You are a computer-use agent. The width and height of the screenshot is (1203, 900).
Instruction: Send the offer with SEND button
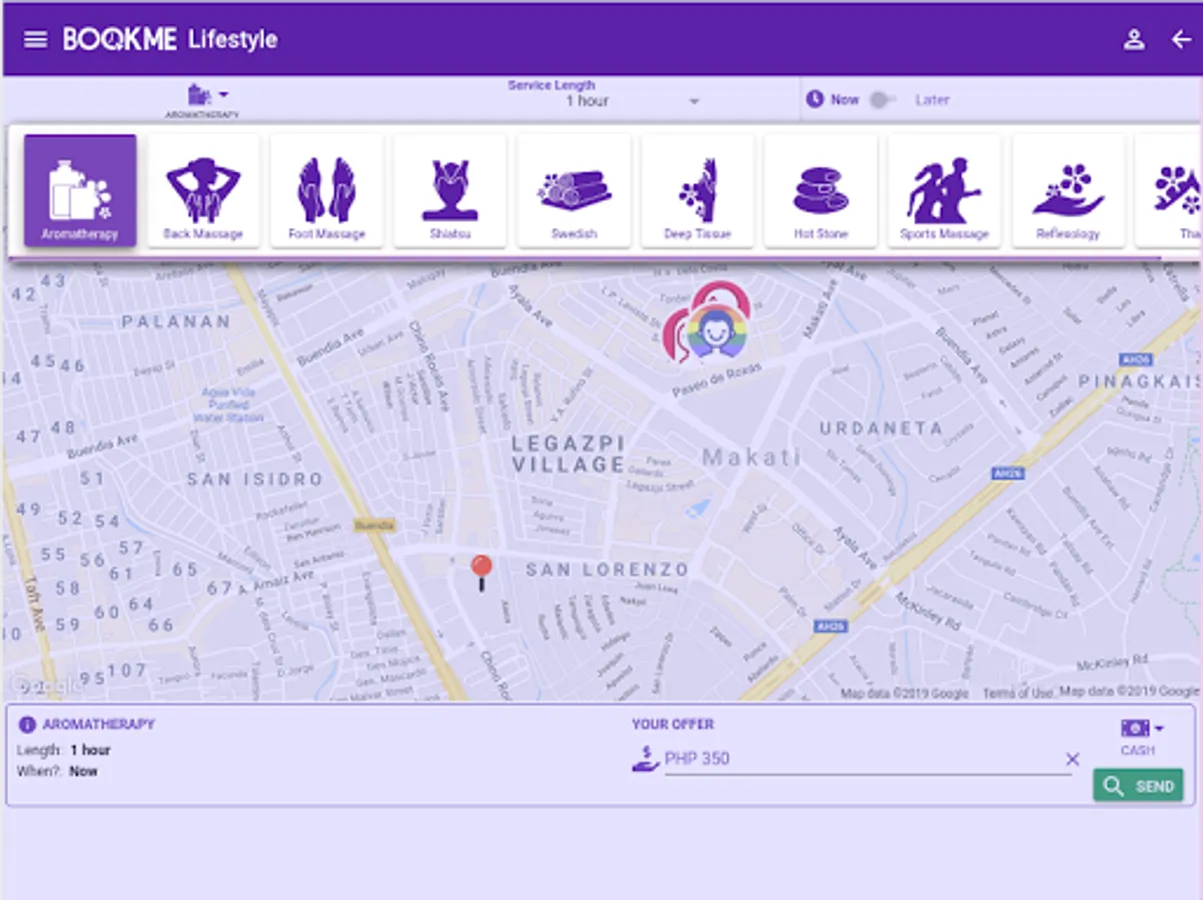pos(1138,786)
